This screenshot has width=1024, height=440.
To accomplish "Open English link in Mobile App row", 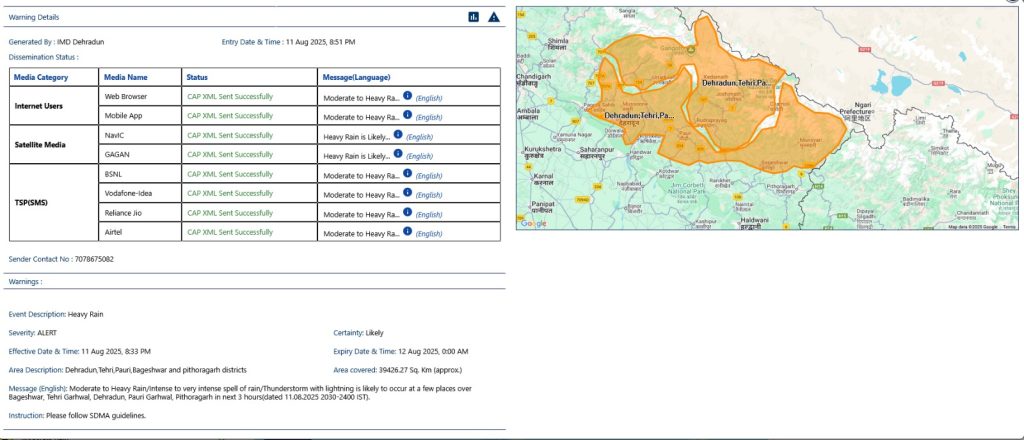I will [x=429, y=118].
